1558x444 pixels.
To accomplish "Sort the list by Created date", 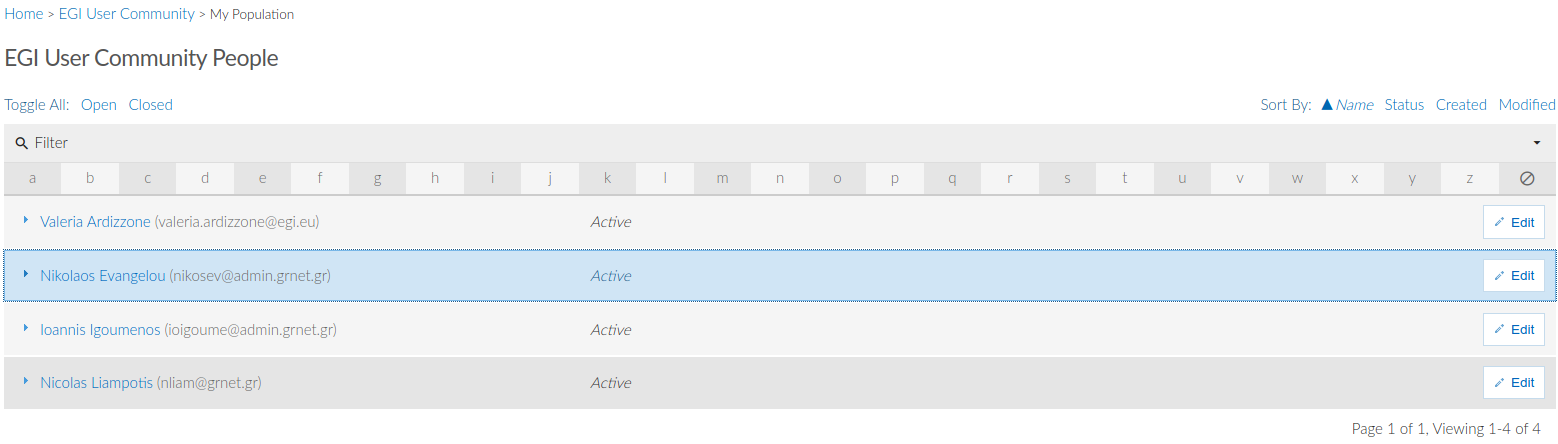I will 1461,105.
